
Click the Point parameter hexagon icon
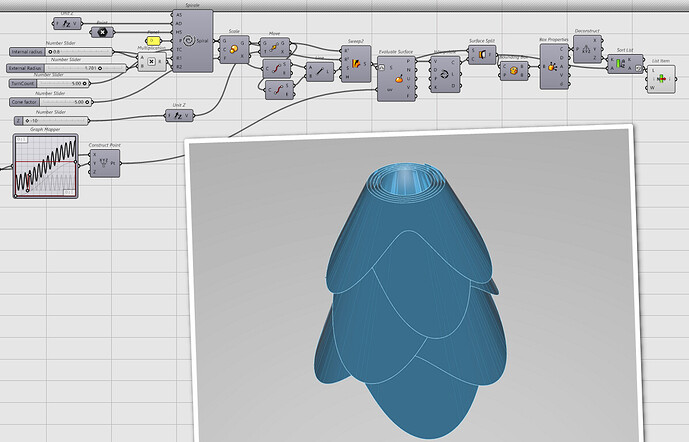[x=102, y=32]
